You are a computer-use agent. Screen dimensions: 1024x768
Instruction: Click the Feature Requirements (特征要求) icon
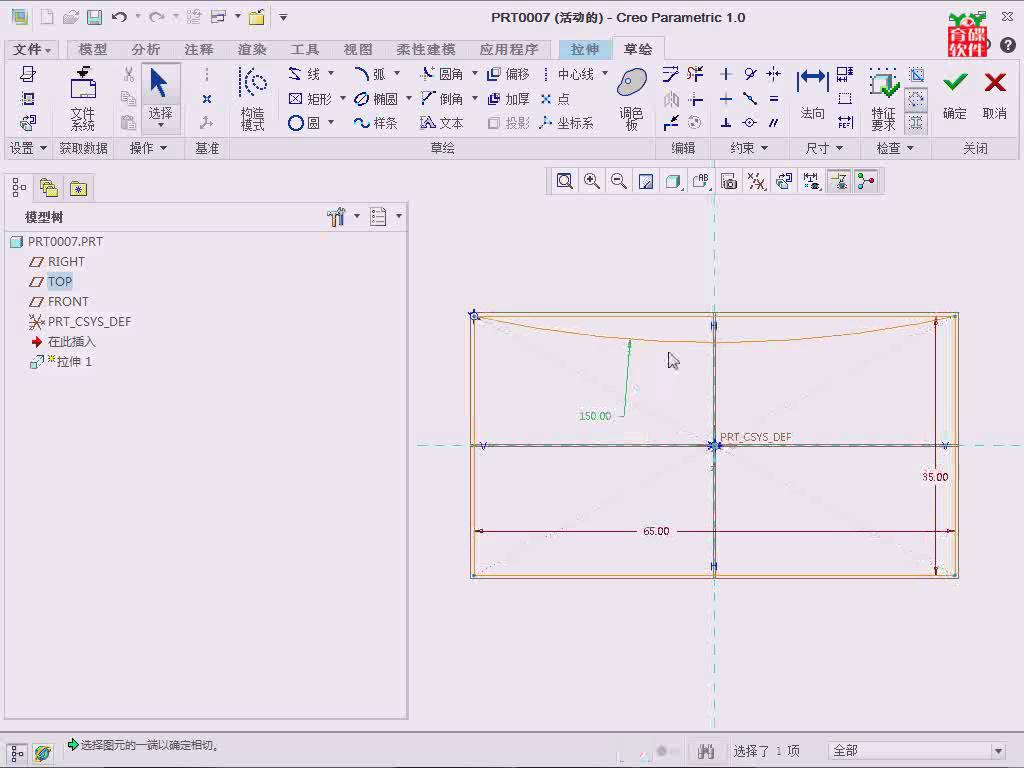pyautogui.click(x=883, y=98)
